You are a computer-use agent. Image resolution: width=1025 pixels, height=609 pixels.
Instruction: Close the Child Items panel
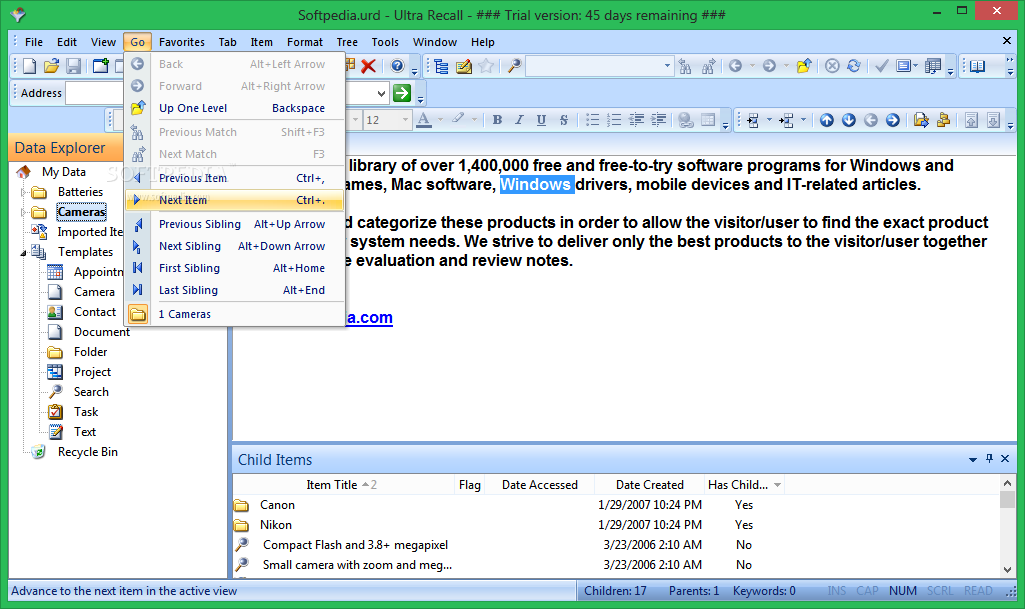(x=1005, y=459)
